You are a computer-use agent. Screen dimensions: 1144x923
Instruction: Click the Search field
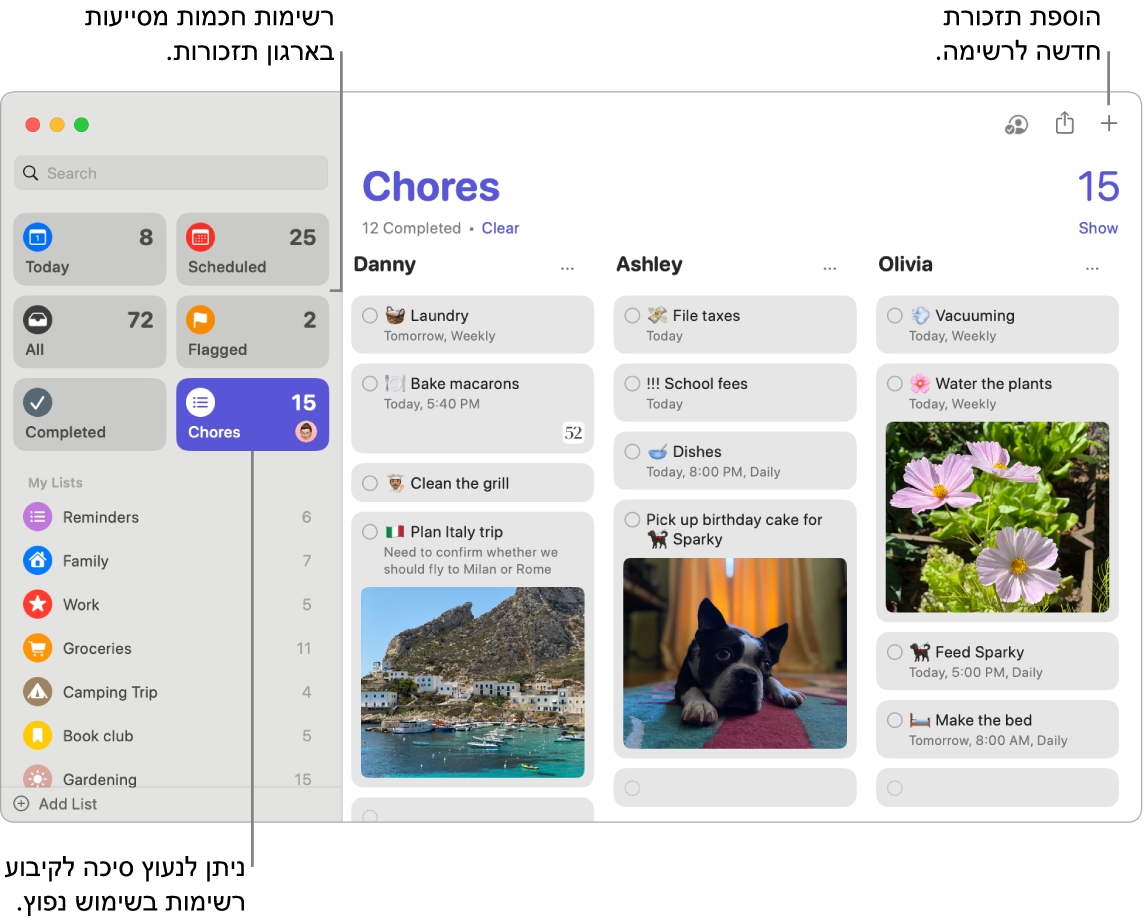point(171,173)
